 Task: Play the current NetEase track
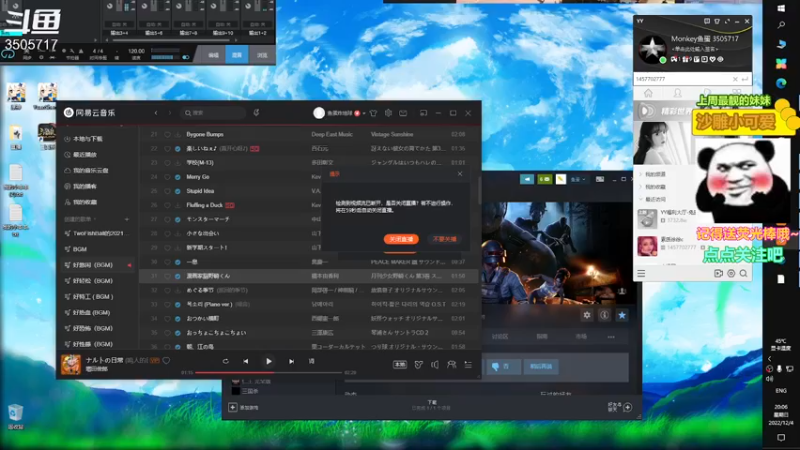pos(268,361)
